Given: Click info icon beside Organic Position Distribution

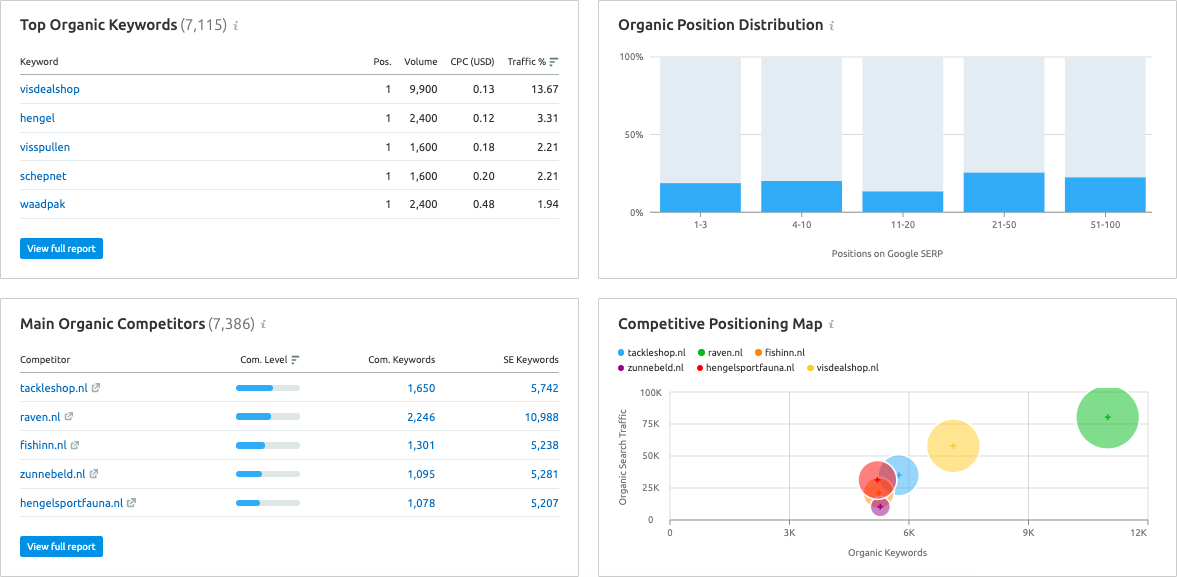Looking at the screenshot, I should point(832,26).
